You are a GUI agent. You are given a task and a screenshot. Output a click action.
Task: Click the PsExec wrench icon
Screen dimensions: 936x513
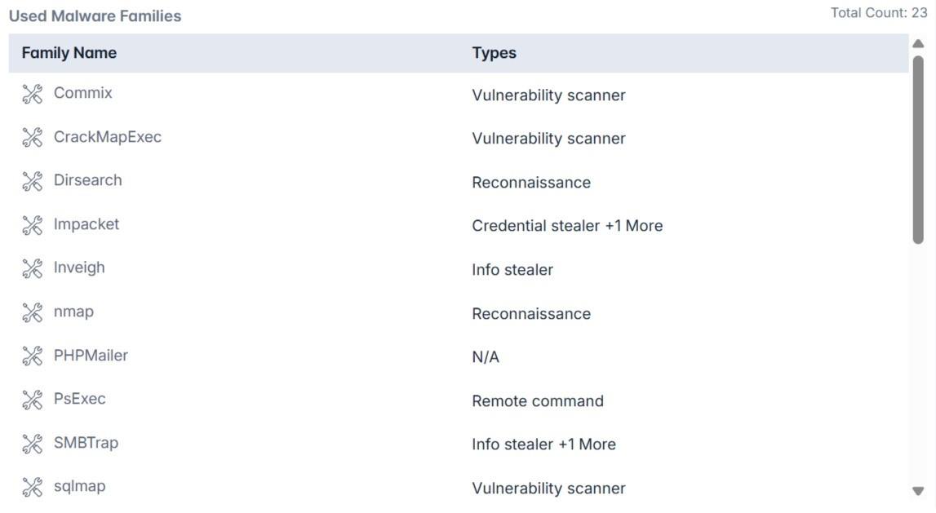click(x=33, y=400)
